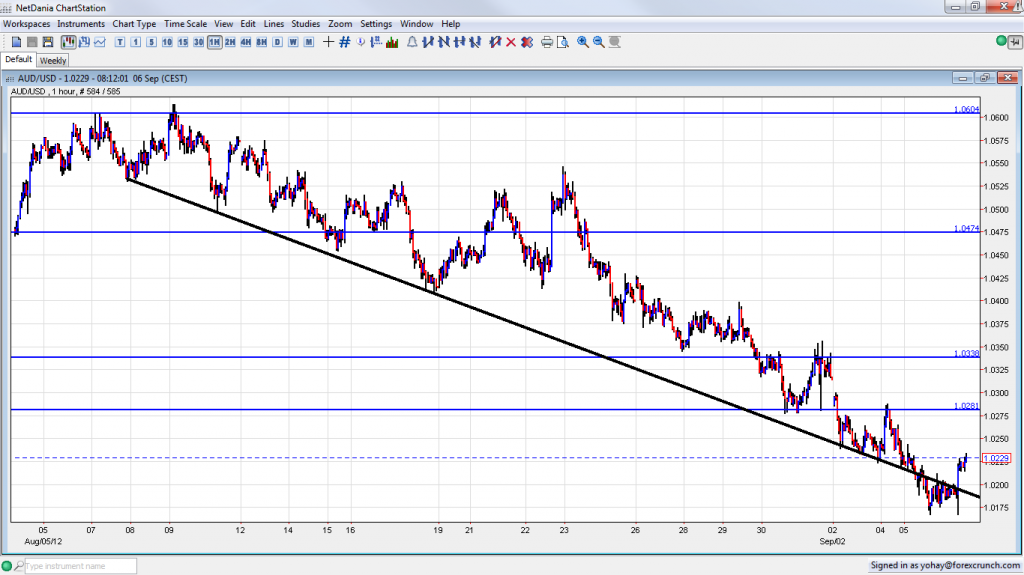
Task: Switch to the Weekly workspace tab
Action: pos(52,60)
